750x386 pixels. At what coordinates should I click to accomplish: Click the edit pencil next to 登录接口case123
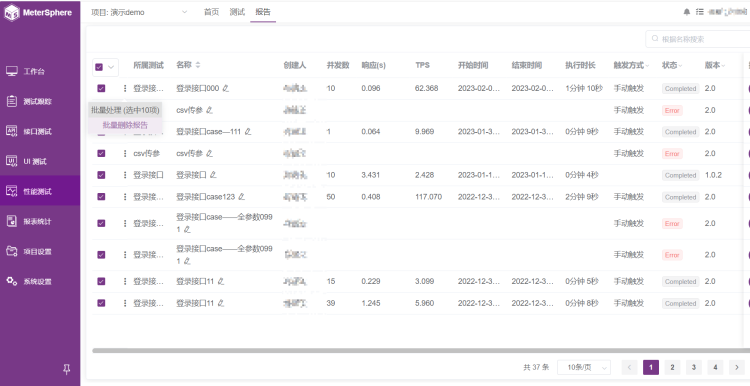pos(242,197)
